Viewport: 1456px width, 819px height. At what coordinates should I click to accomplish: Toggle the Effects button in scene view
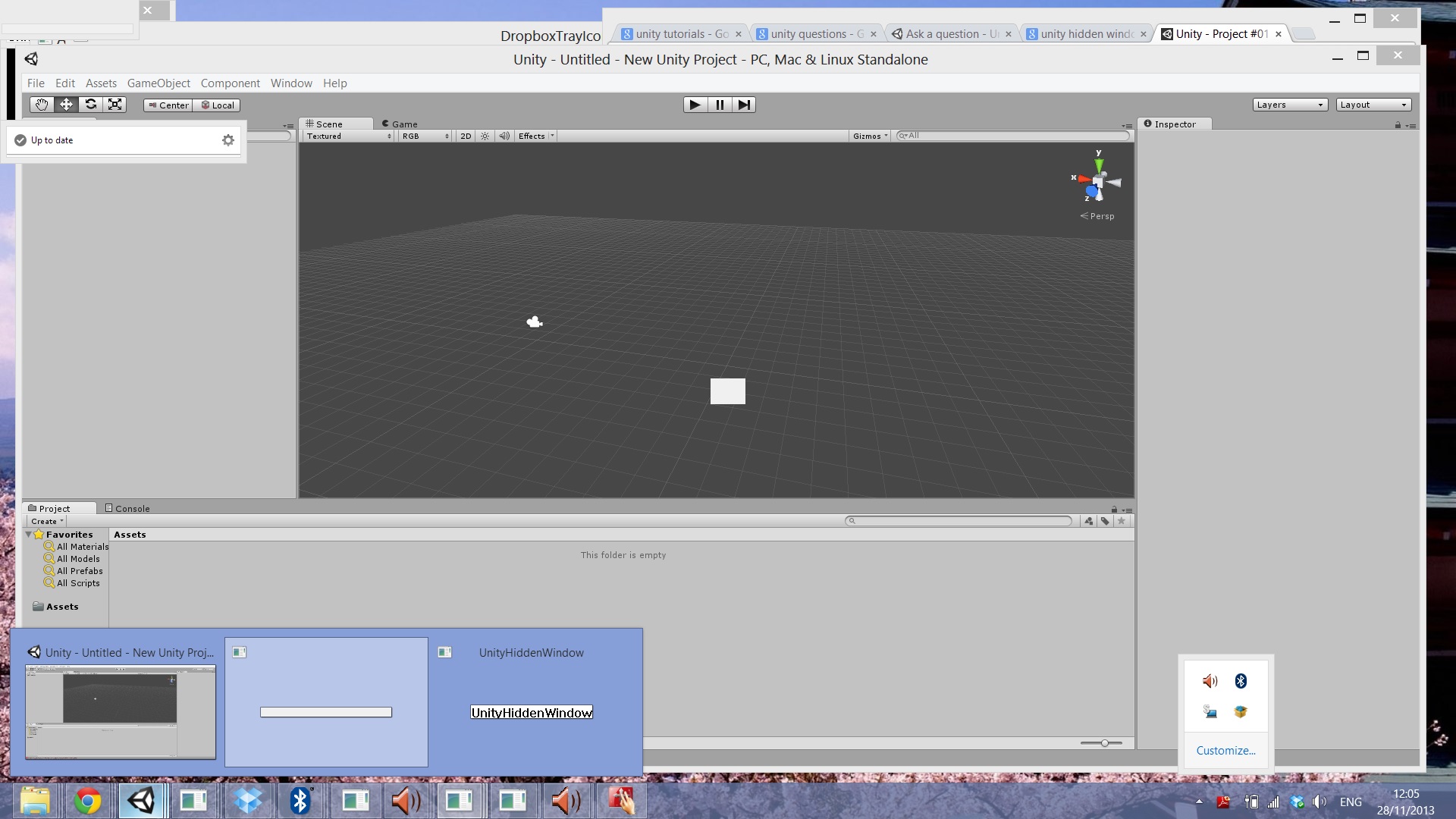coord(532,136)
